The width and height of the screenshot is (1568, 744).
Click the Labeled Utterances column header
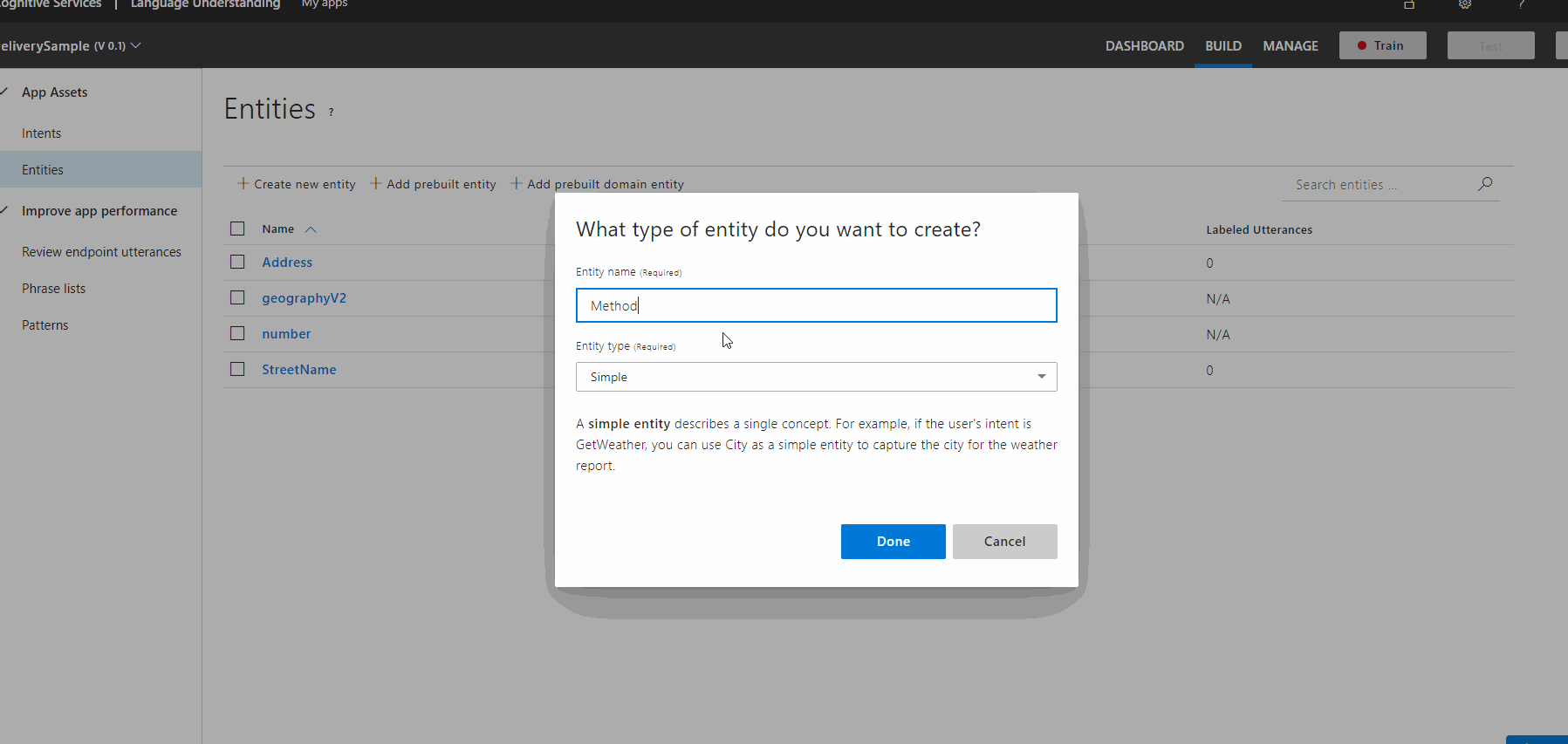click(1258, 229)
